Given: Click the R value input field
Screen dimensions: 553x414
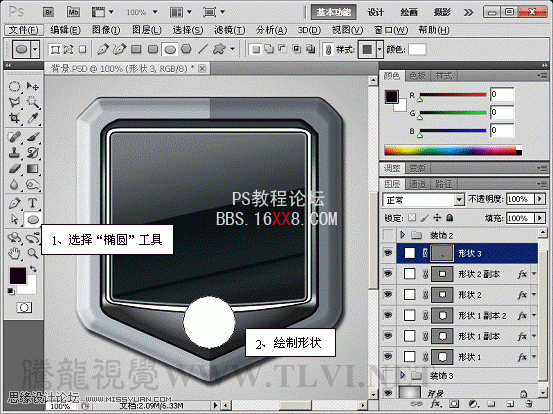Looking at the screenshot, I should pyautogui.click(x=502, y=95).
